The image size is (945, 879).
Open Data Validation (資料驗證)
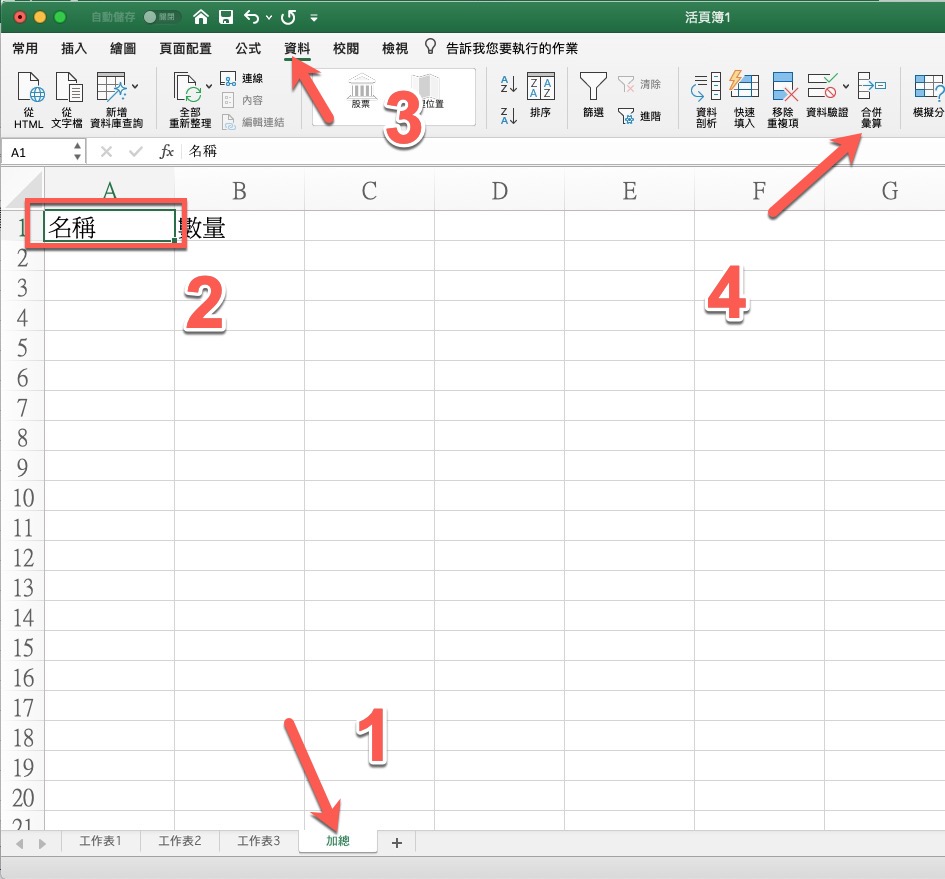[827, 95]
